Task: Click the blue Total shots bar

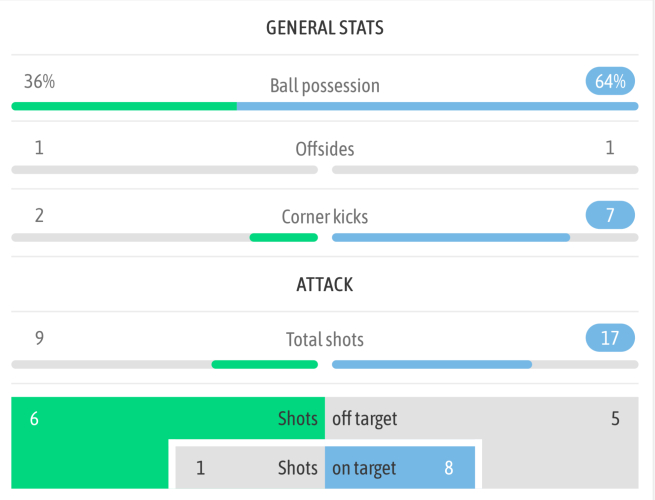Action: tap(431, 364)
